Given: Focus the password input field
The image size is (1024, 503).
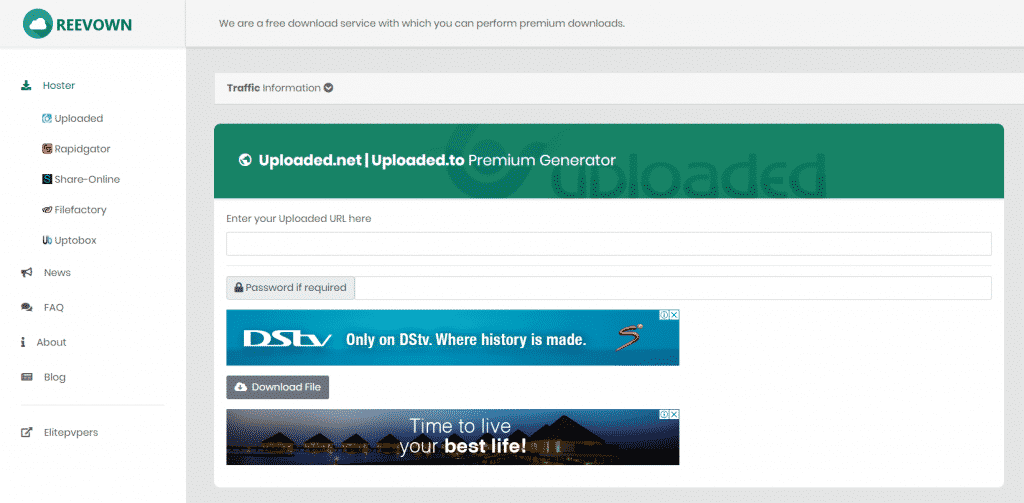Looking at the screenshot, I should coord(673,288).
